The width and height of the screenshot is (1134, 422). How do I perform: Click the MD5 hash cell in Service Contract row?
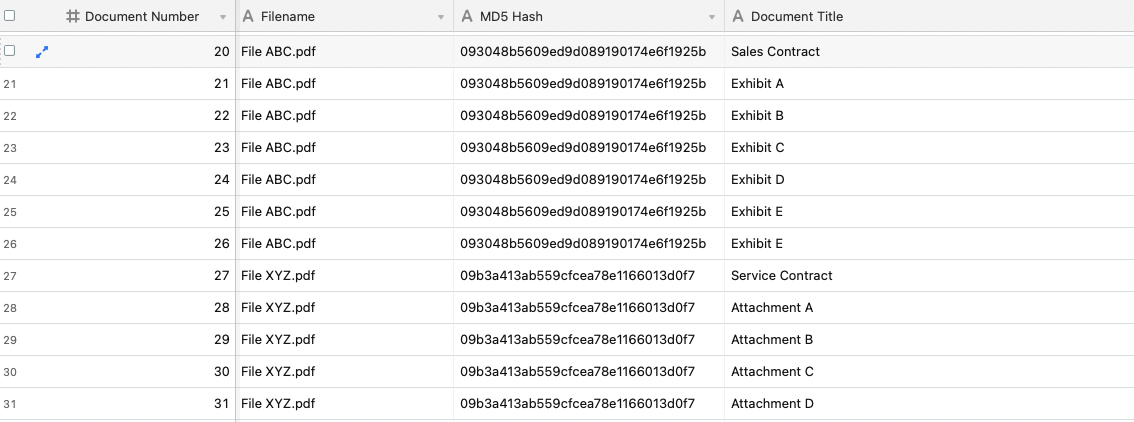click(x=589, y=275)
